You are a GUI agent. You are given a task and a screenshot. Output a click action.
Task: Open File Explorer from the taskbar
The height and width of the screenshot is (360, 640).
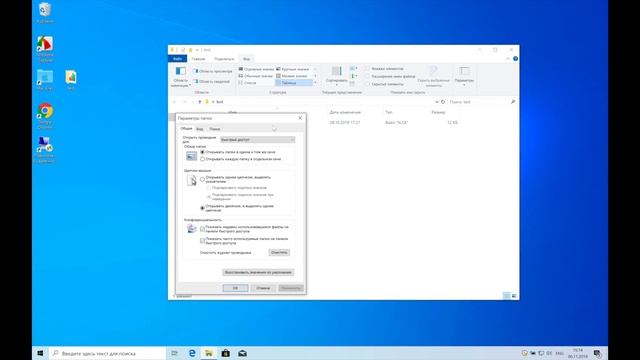[209, 353]
